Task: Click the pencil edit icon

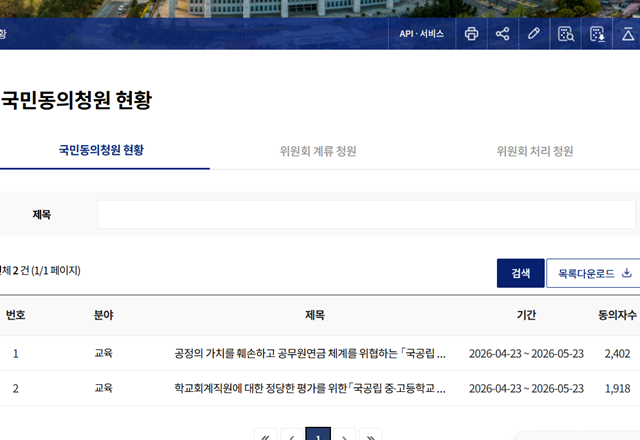Action: coord(534,34)
